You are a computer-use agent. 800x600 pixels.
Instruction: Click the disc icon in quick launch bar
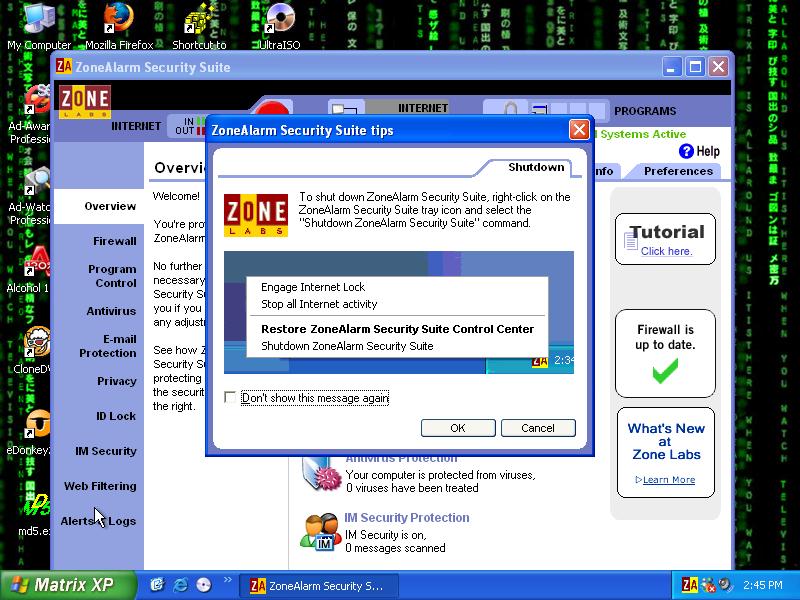click(203, 585)
